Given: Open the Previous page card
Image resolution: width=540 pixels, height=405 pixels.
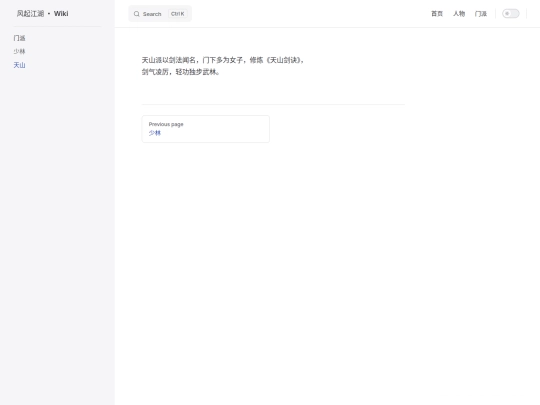Looking at the screenshot, I should [206, 129].
